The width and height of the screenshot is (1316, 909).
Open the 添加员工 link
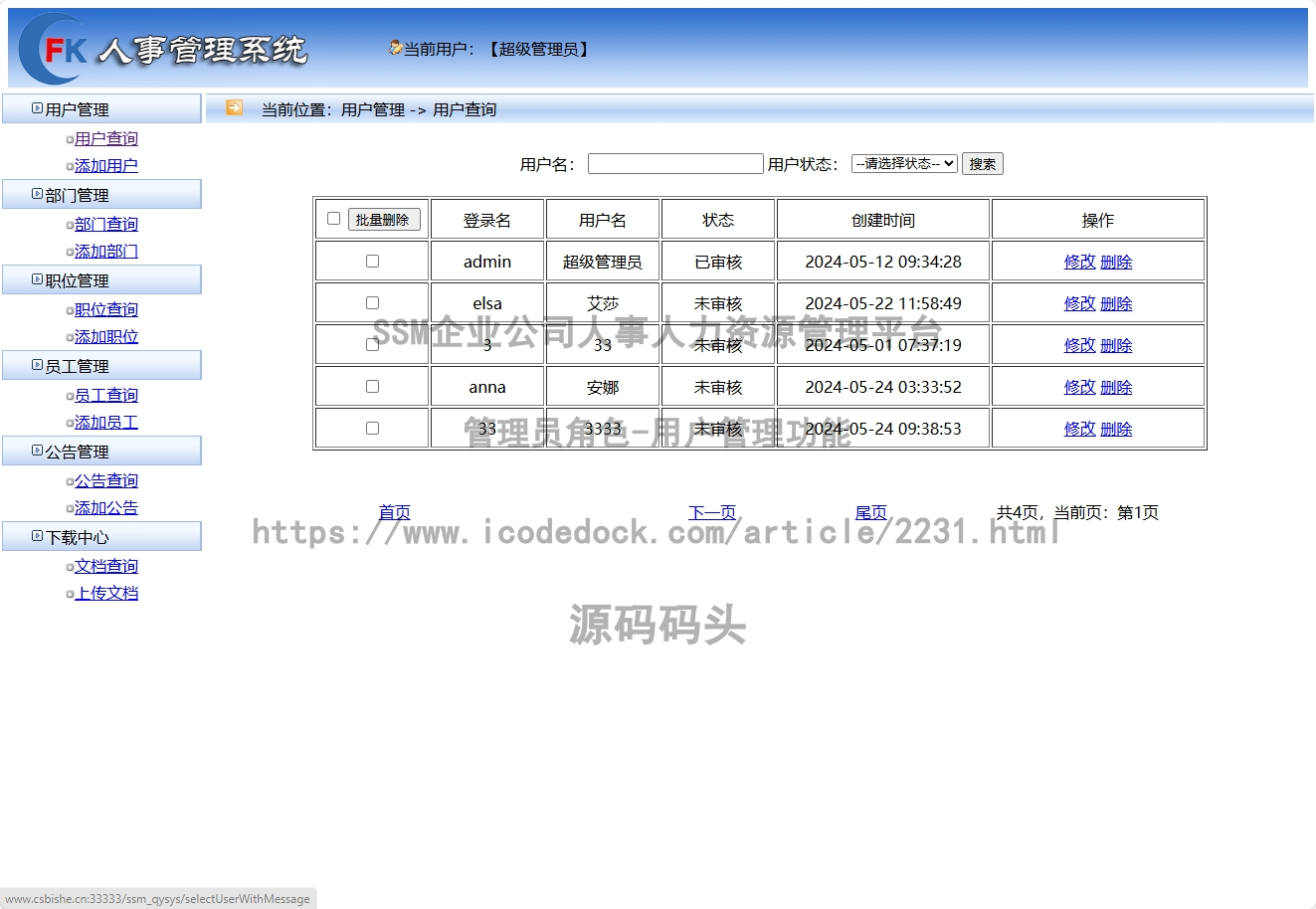click(x=106, y=422)
